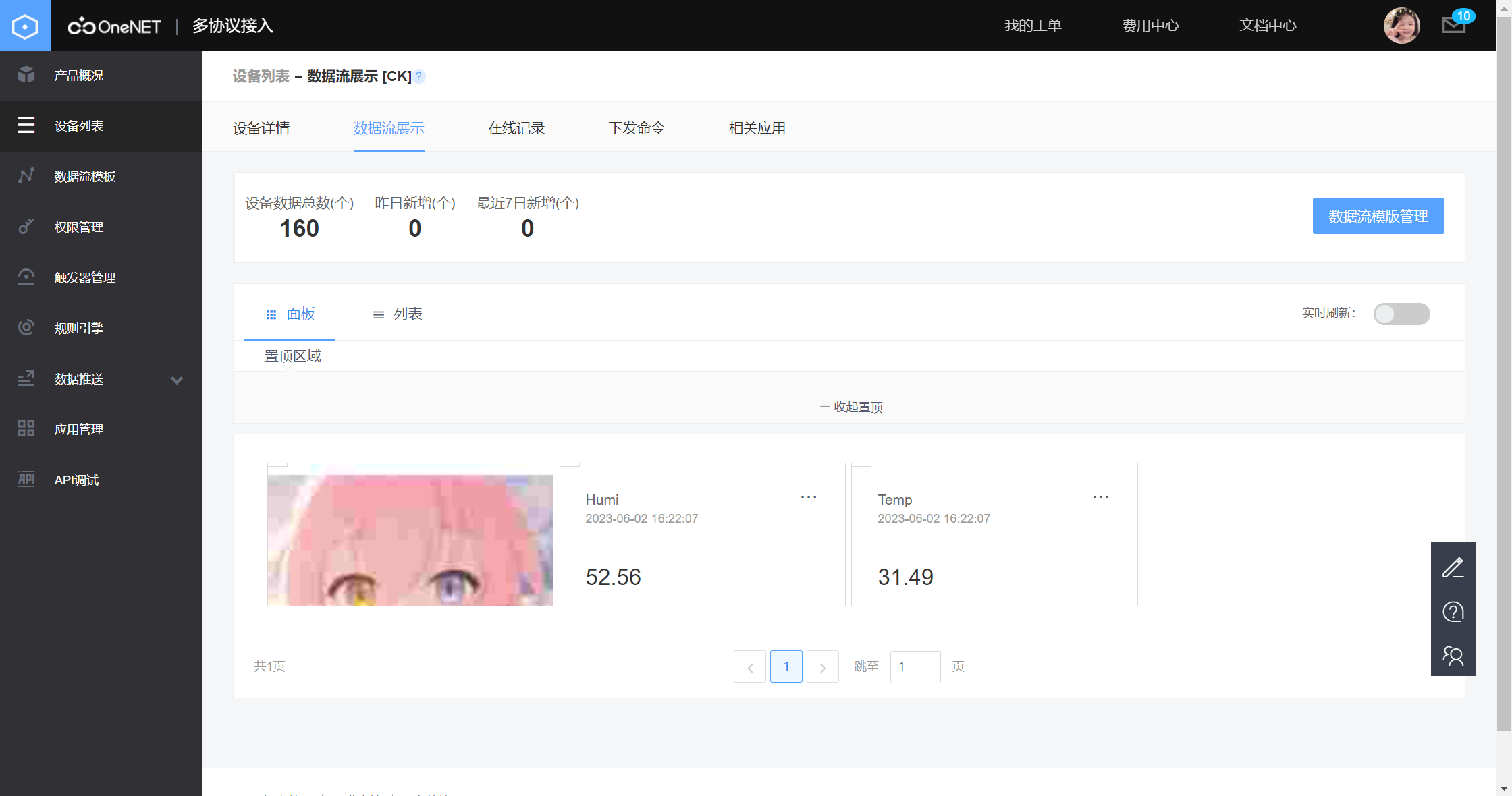
Task: Click the floating customer service person icon
Action: (1453, 656)
